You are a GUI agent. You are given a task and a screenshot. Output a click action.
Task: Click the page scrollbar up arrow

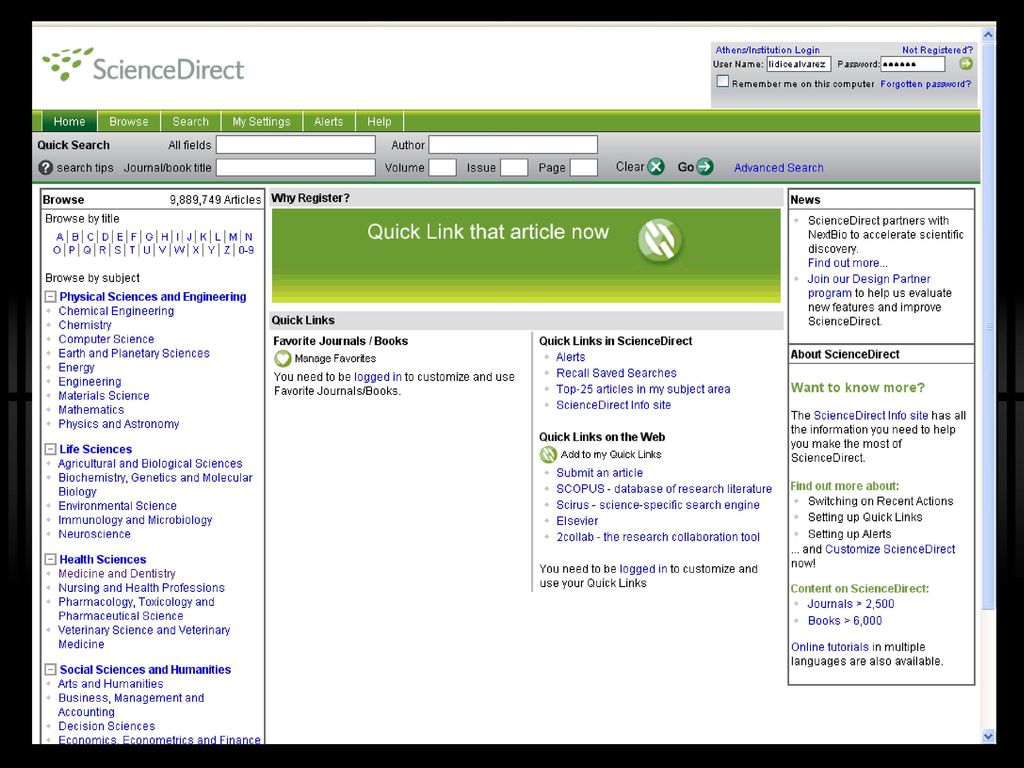coord(988,34)
